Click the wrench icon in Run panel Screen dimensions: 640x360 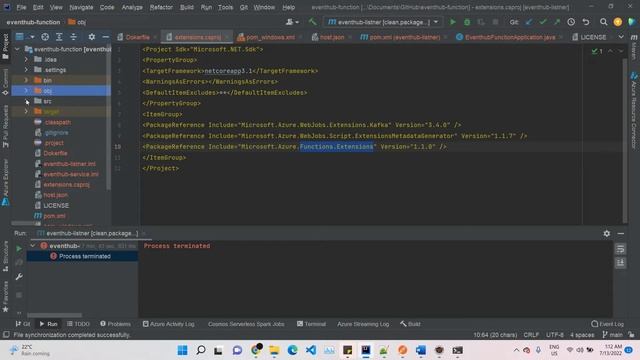19,277
